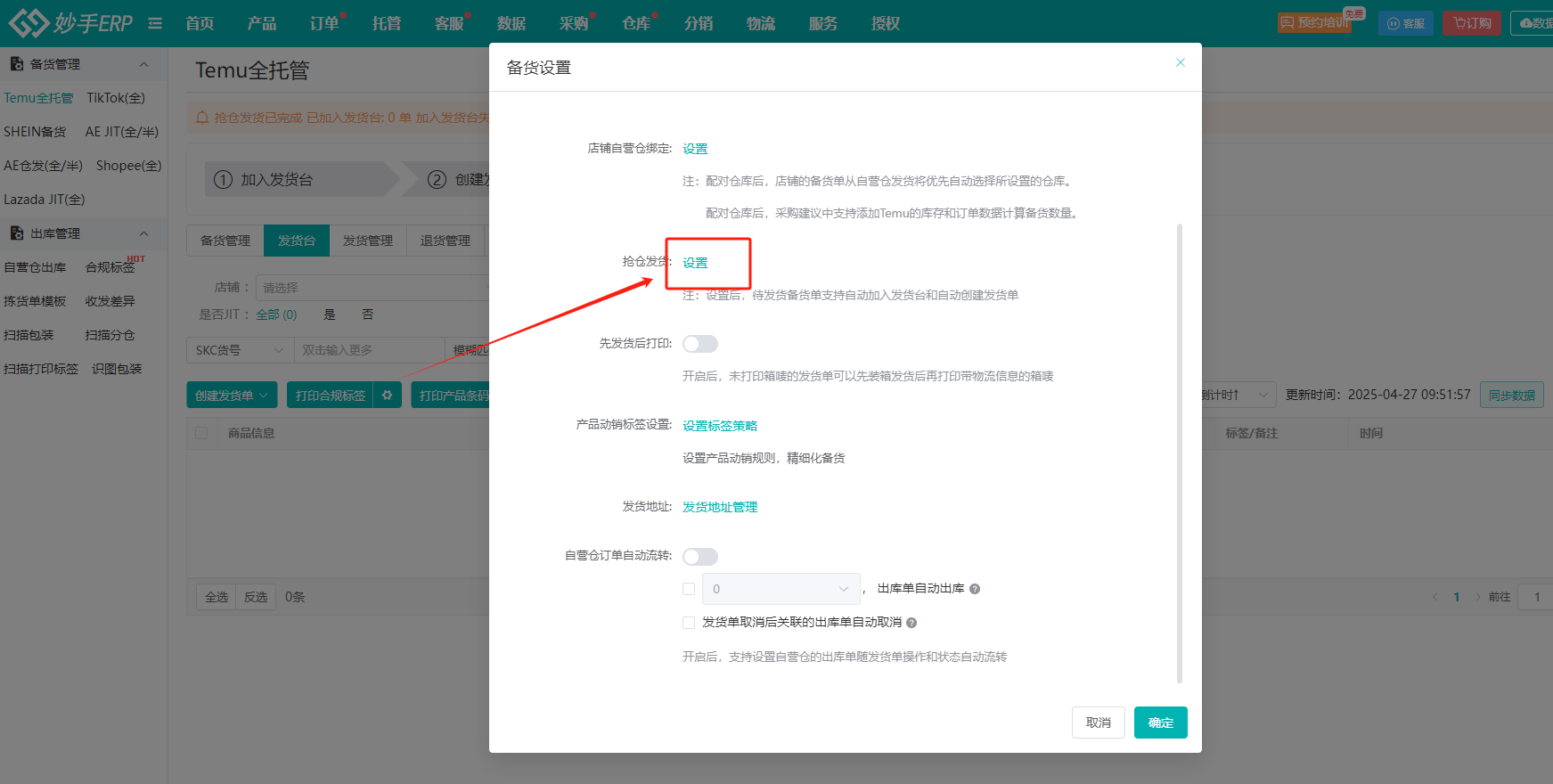Click the 同步数据 button
The width and height of the screenshot is (1553, 784).
click(1512, 395)
